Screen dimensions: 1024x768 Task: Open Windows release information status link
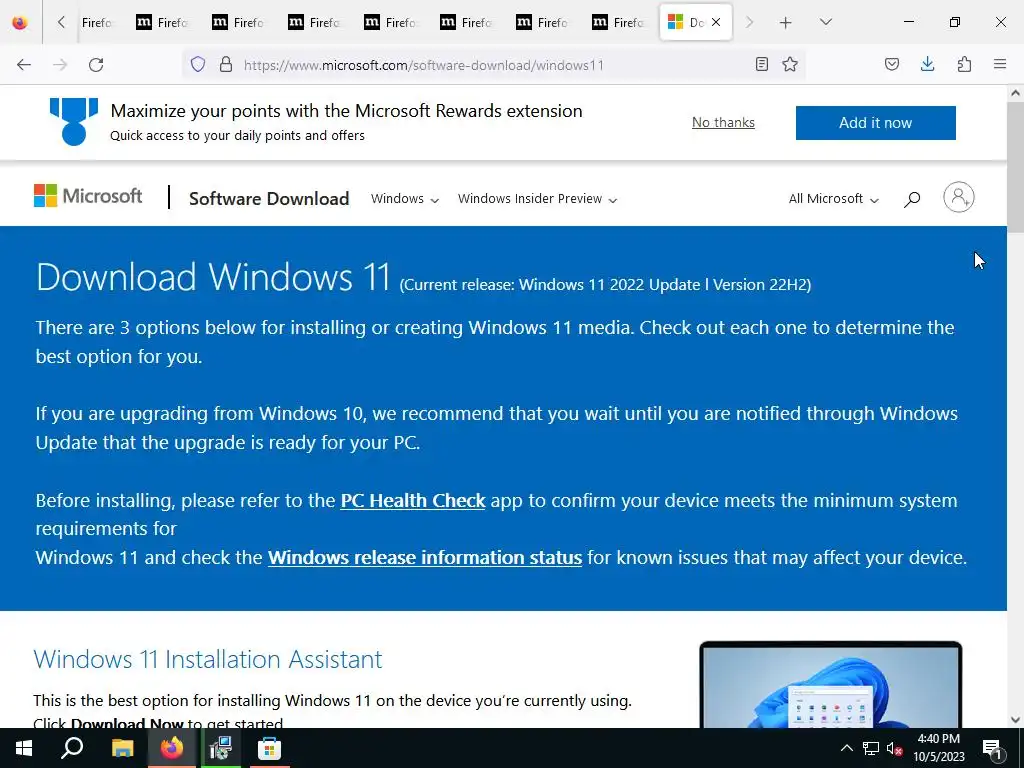424,557
